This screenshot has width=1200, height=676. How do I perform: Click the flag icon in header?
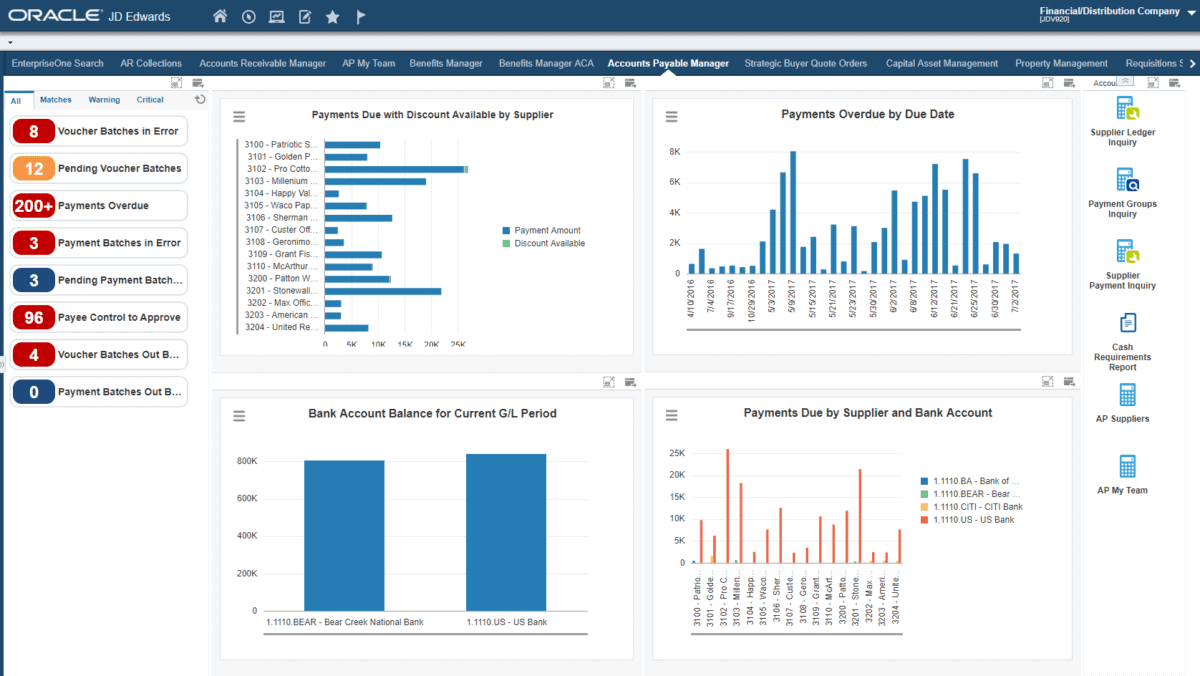[361, 17]
